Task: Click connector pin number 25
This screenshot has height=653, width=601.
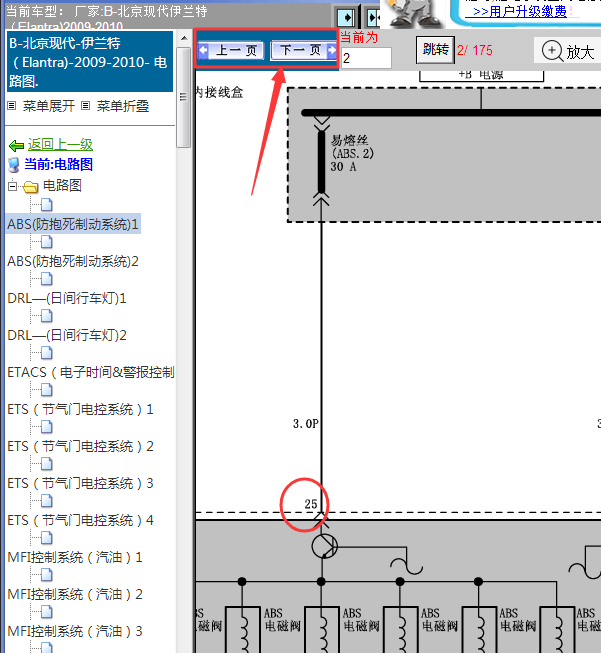Action: pos(311,504)
